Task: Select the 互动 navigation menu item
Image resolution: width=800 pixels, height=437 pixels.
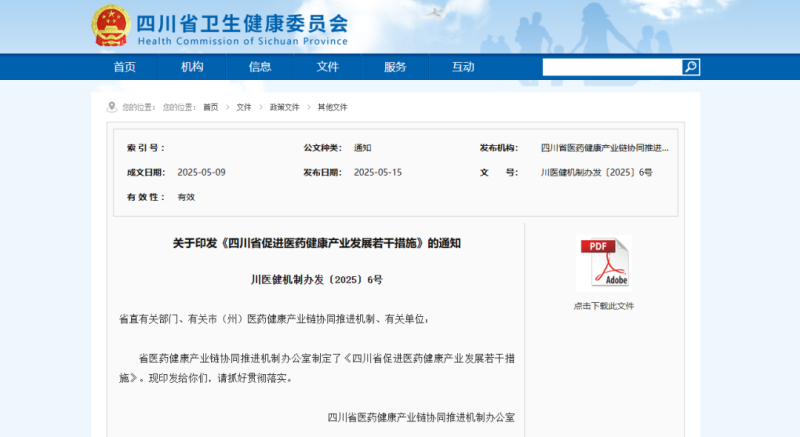Action: coord(463,67)
